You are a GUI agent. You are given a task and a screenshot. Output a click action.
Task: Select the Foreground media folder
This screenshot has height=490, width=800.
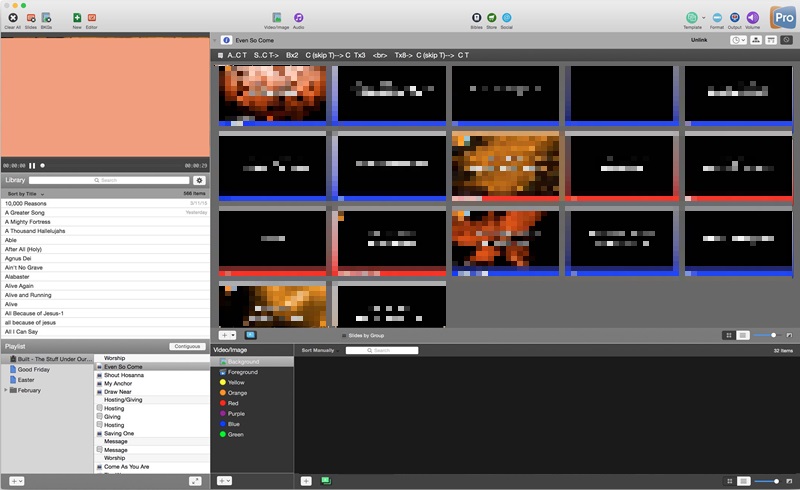[253, 372]
